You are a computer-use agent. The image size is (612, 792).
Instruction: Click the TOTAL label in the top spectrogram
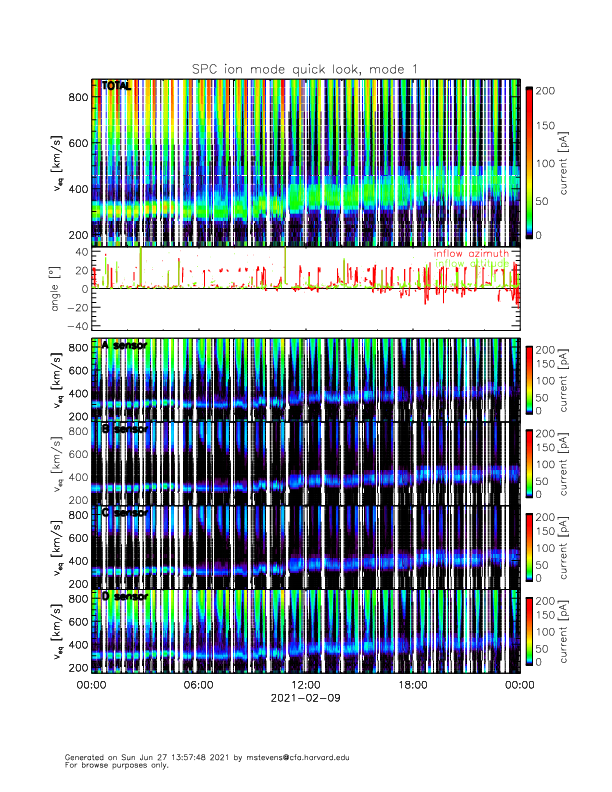tap(116, 87)
